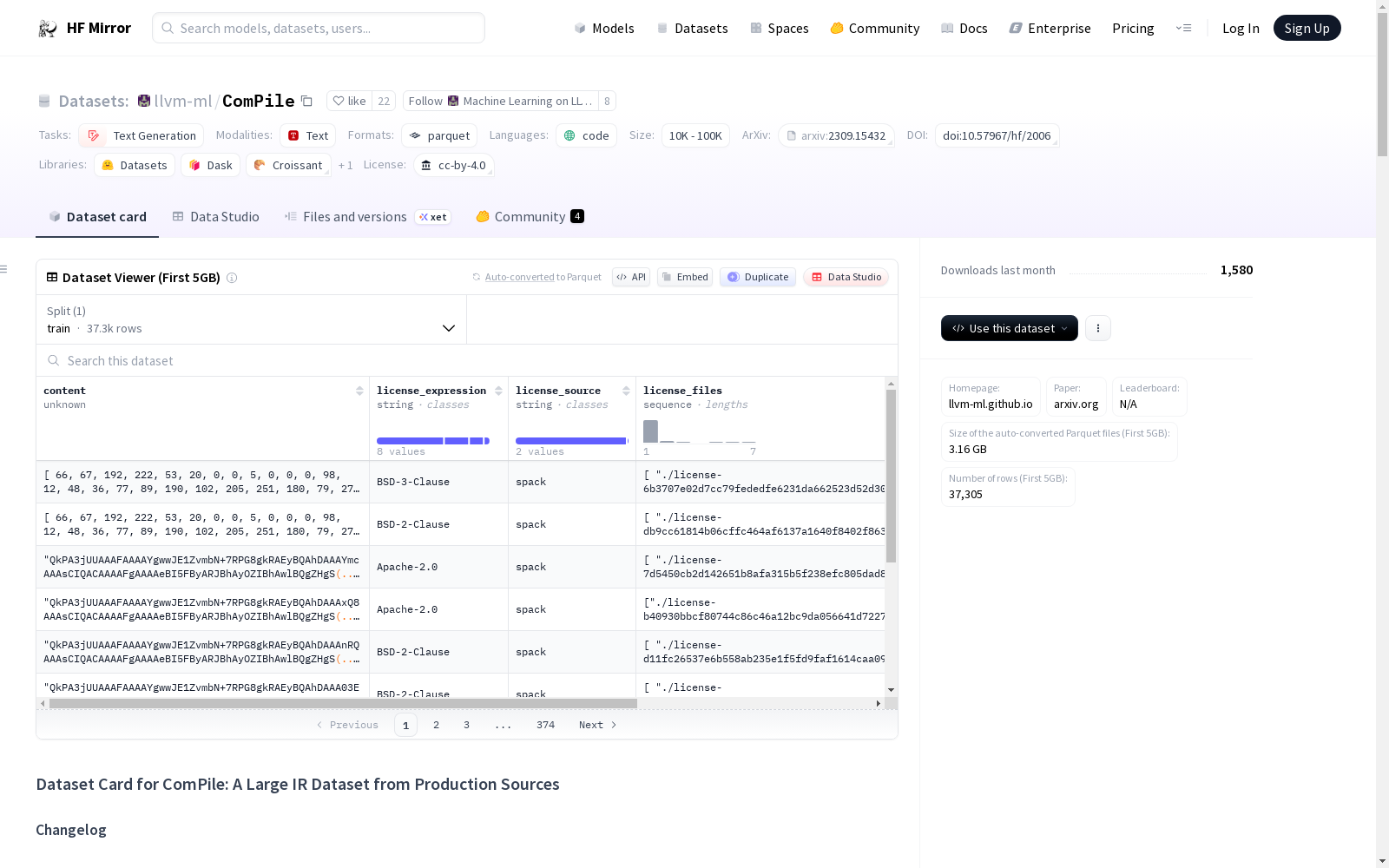Viewport: 1389px width, 868px height.
Task: Duplicate the dataset
Action: pyautogui.click(x=758, y=277)
